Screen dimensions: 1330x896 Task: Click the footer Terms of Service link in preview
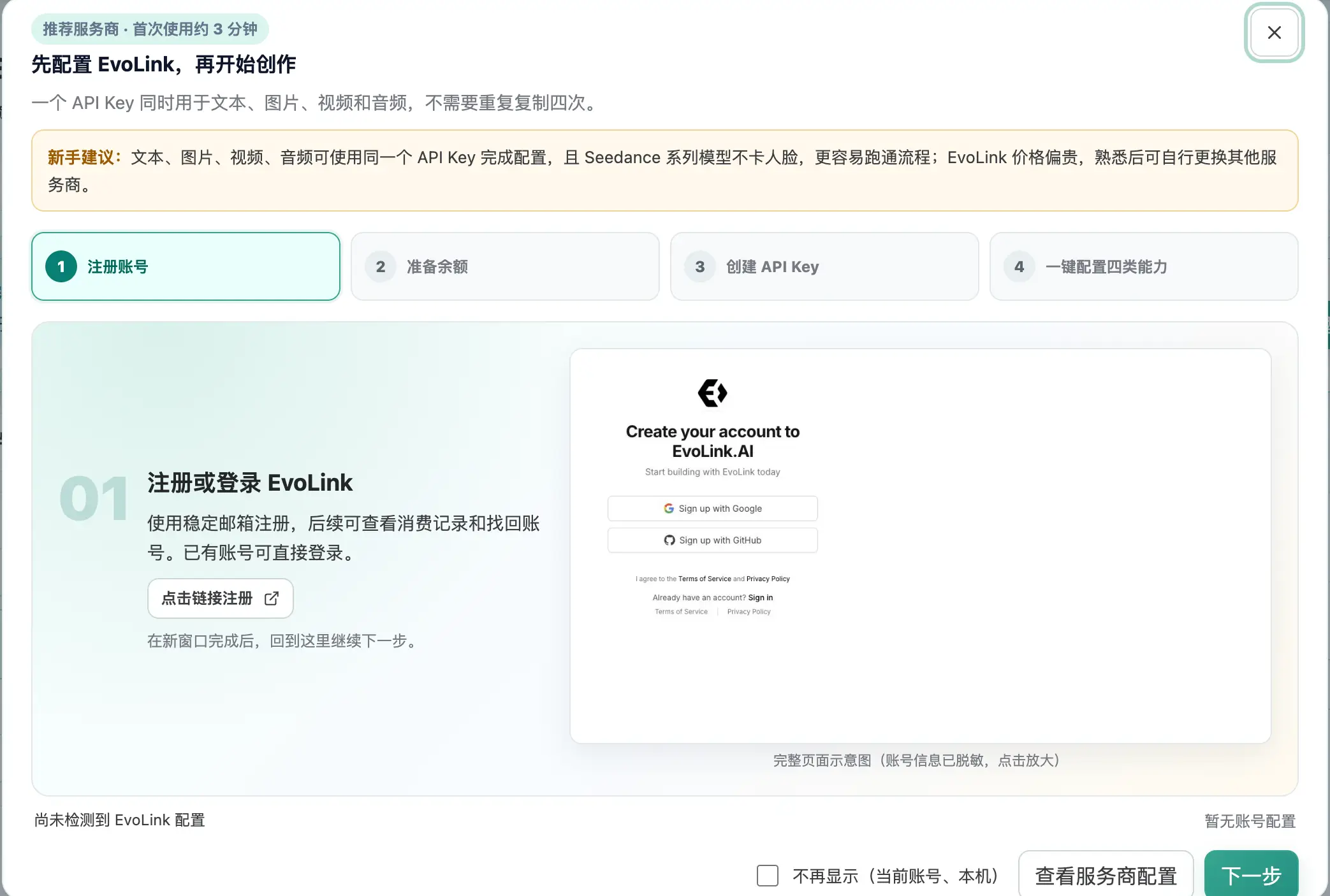tap(681, 612)
